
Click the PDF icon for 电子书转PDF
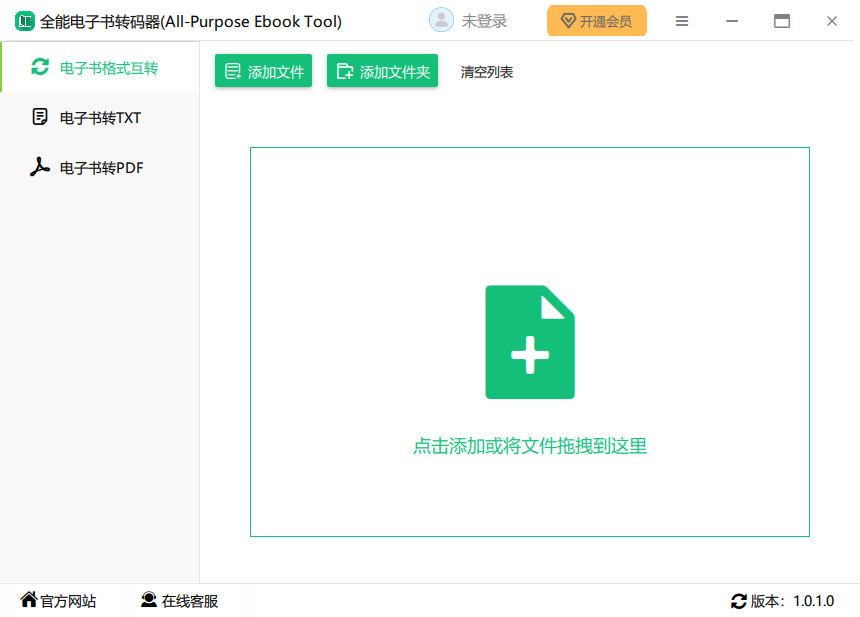[x=40, y=167]
